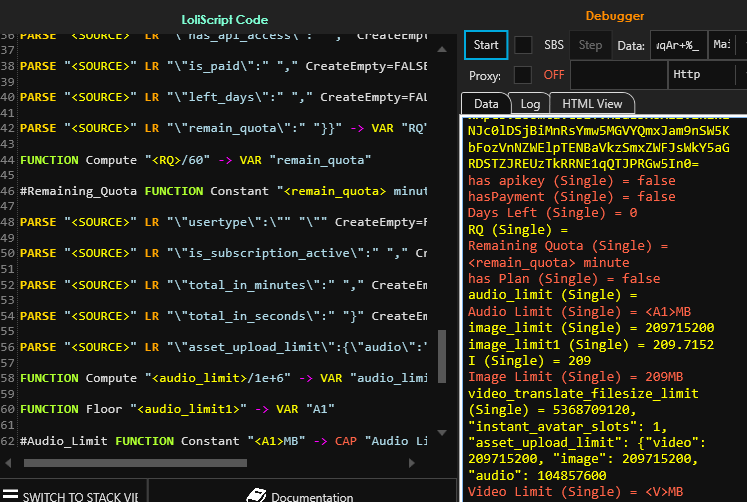Open the Documentation link
The height and width of the screenshot is (502, 747).
click(x=312, y=496)
